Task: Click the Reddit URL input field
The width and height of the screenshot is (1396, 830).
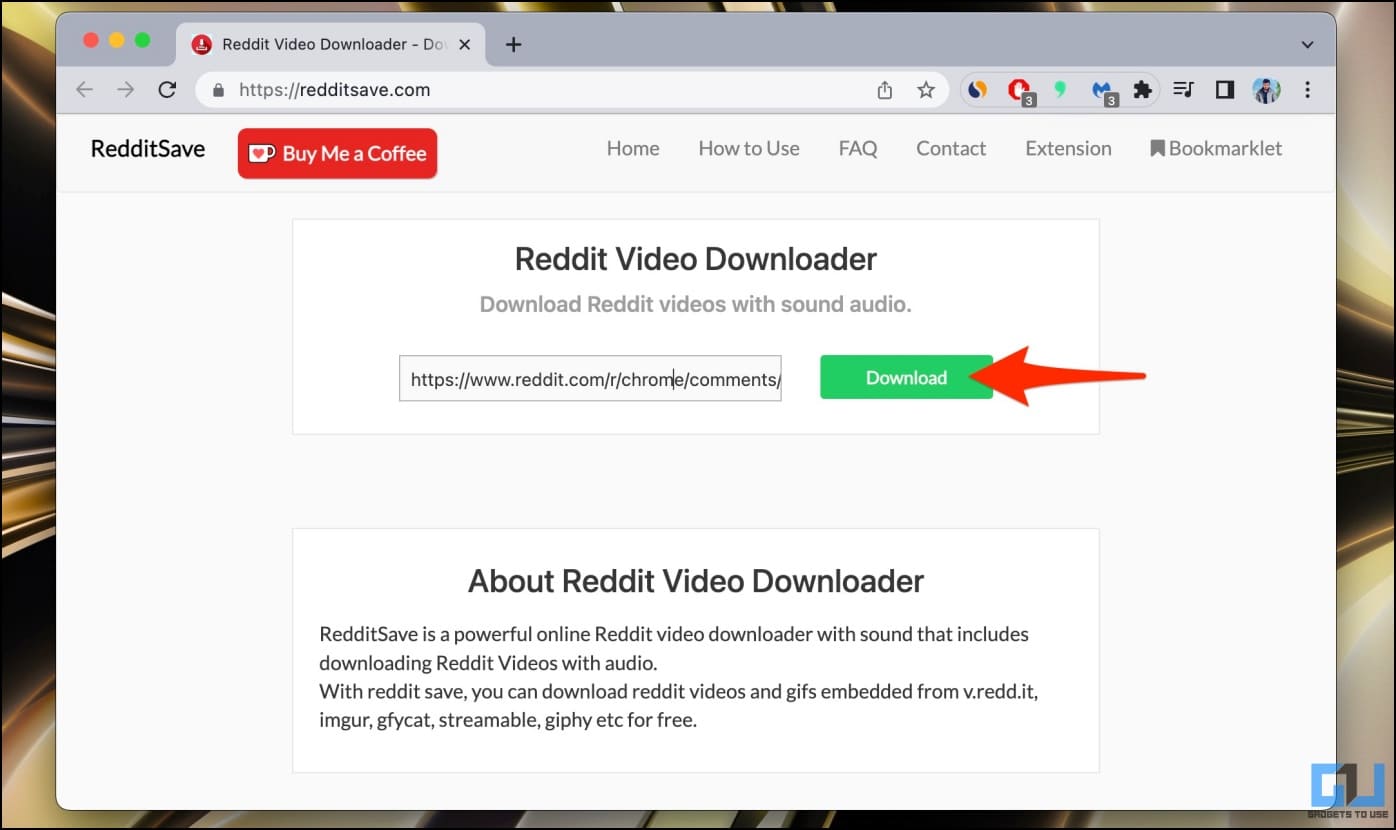Action: 590,379
